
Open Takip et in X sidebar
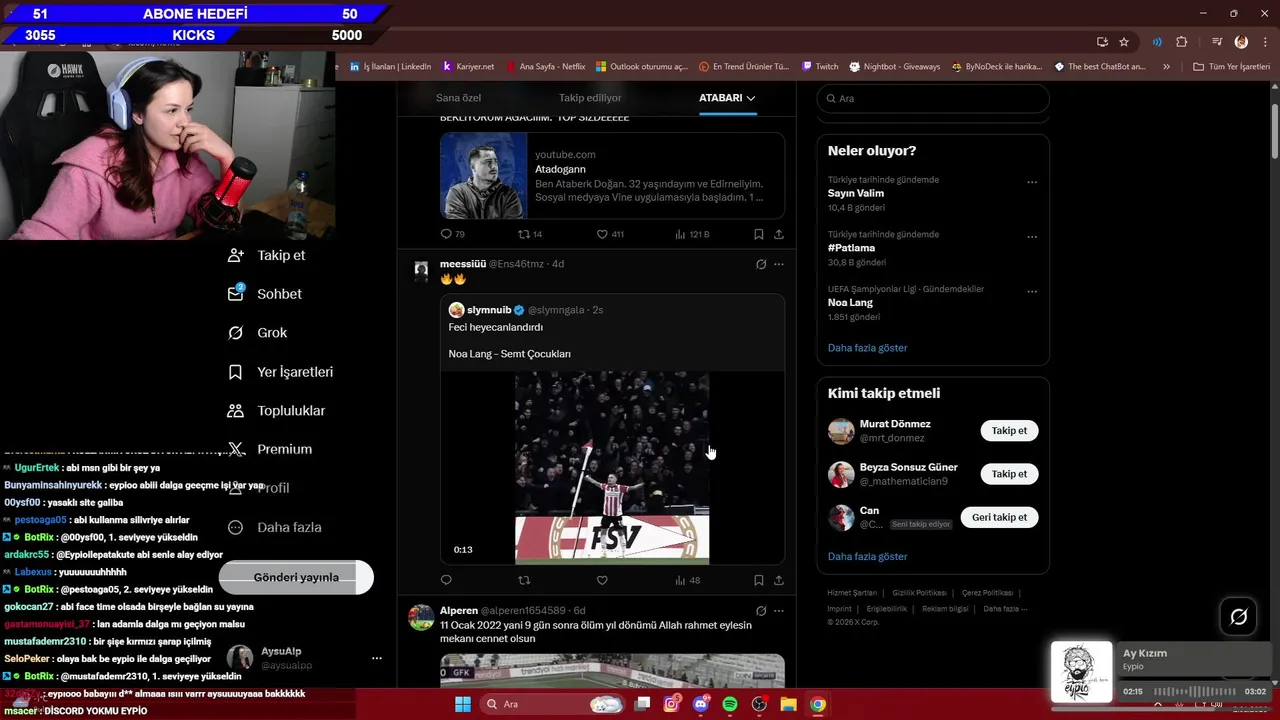pyautogui.click(x=267, y=255)
